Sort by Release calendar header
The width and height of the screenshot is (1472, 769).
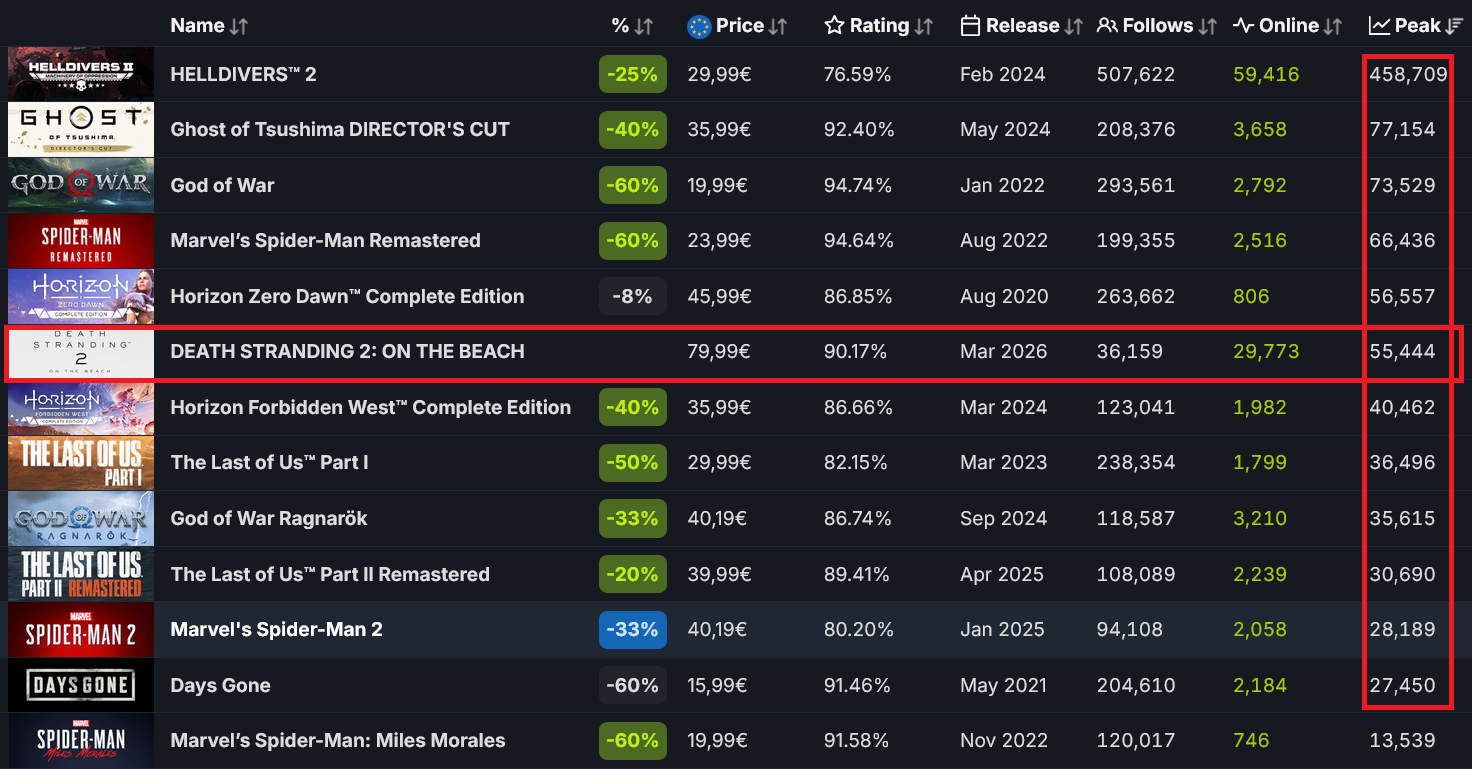coord(1021,26)
